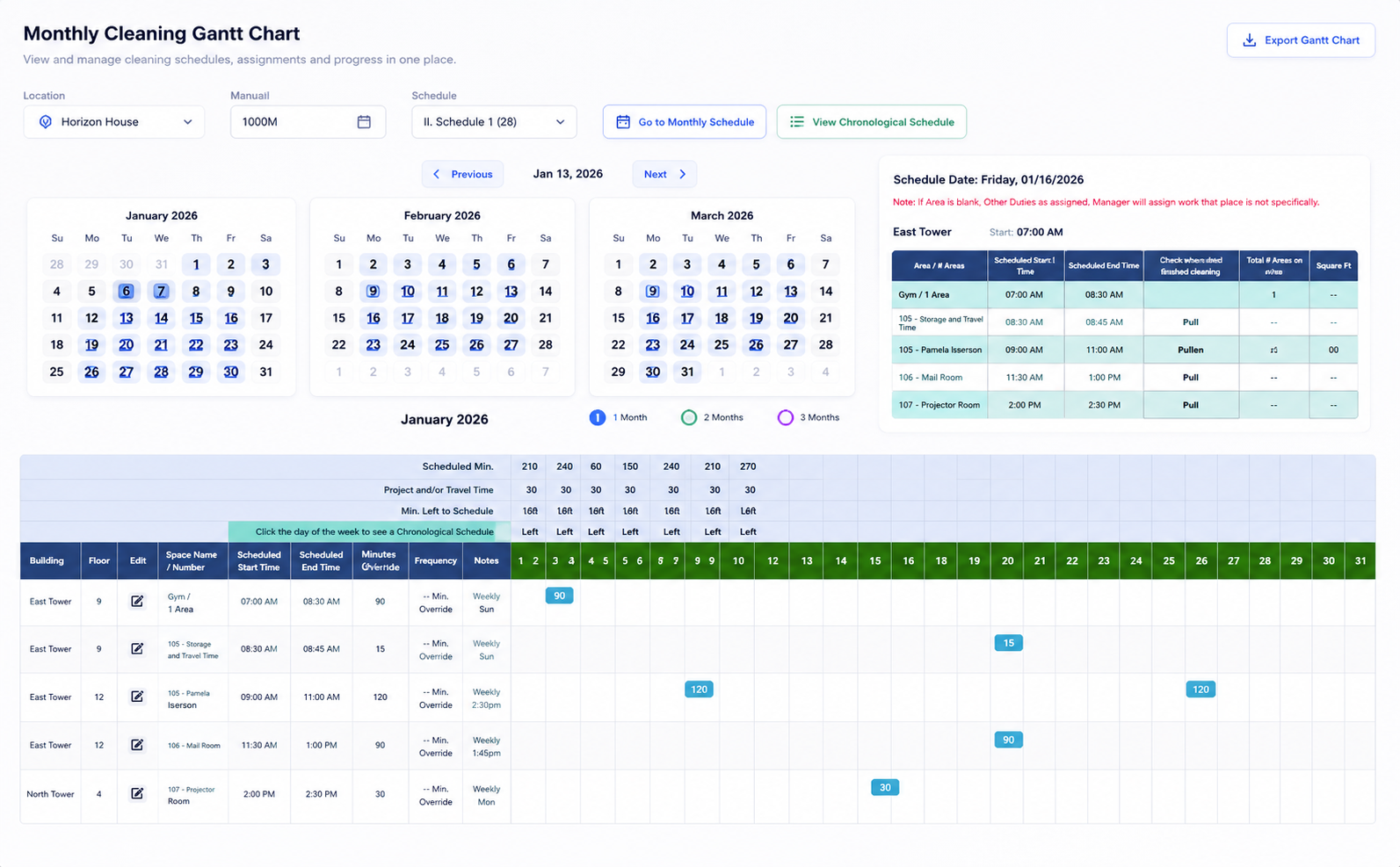The image size is (1400, 867).
Task: Click the calendar icon on Go to Monthly Schedule
Action: [x=623, y=122]
